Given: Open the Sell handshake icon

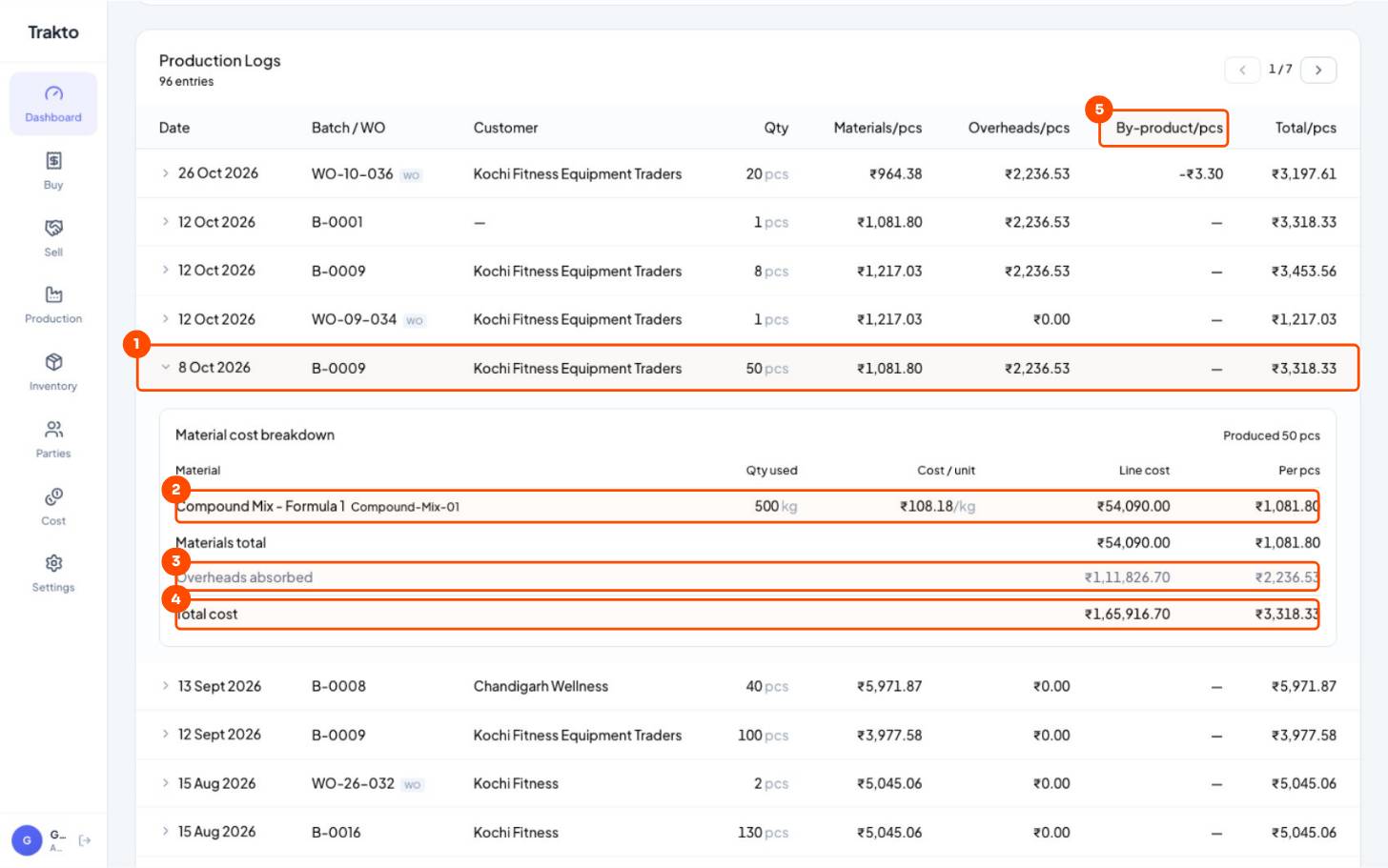Looking at the screenshot, I should tap(53, 228).
